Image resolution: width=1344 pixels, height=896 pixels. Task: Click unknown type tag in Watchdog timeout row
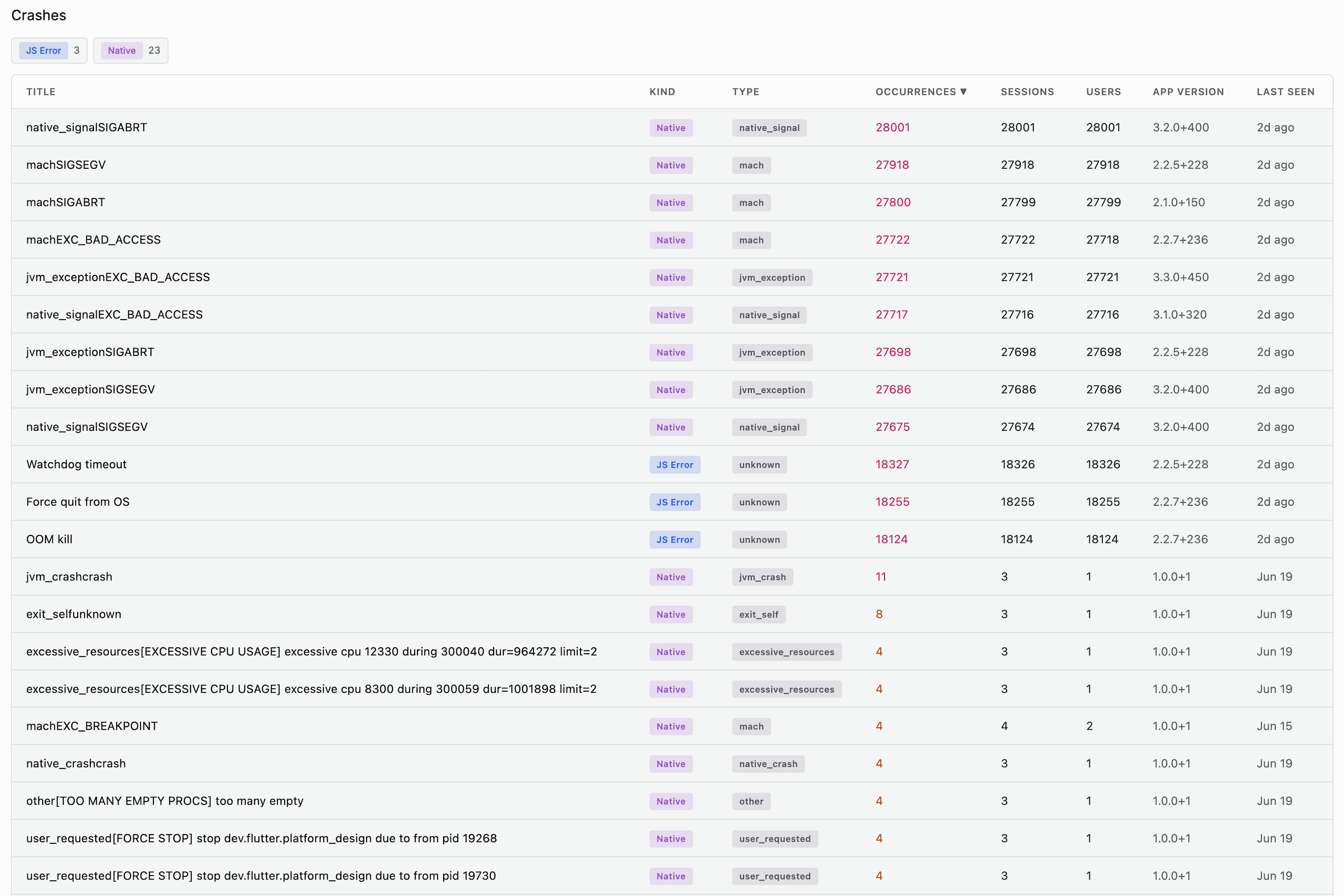(759, 465)
